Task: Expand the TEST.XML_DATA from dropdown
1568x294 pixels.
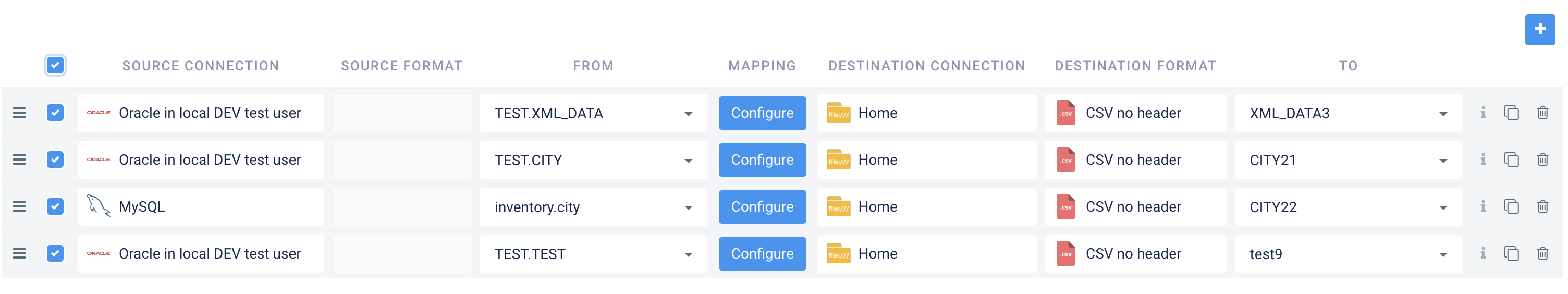Action: [688, 114]
